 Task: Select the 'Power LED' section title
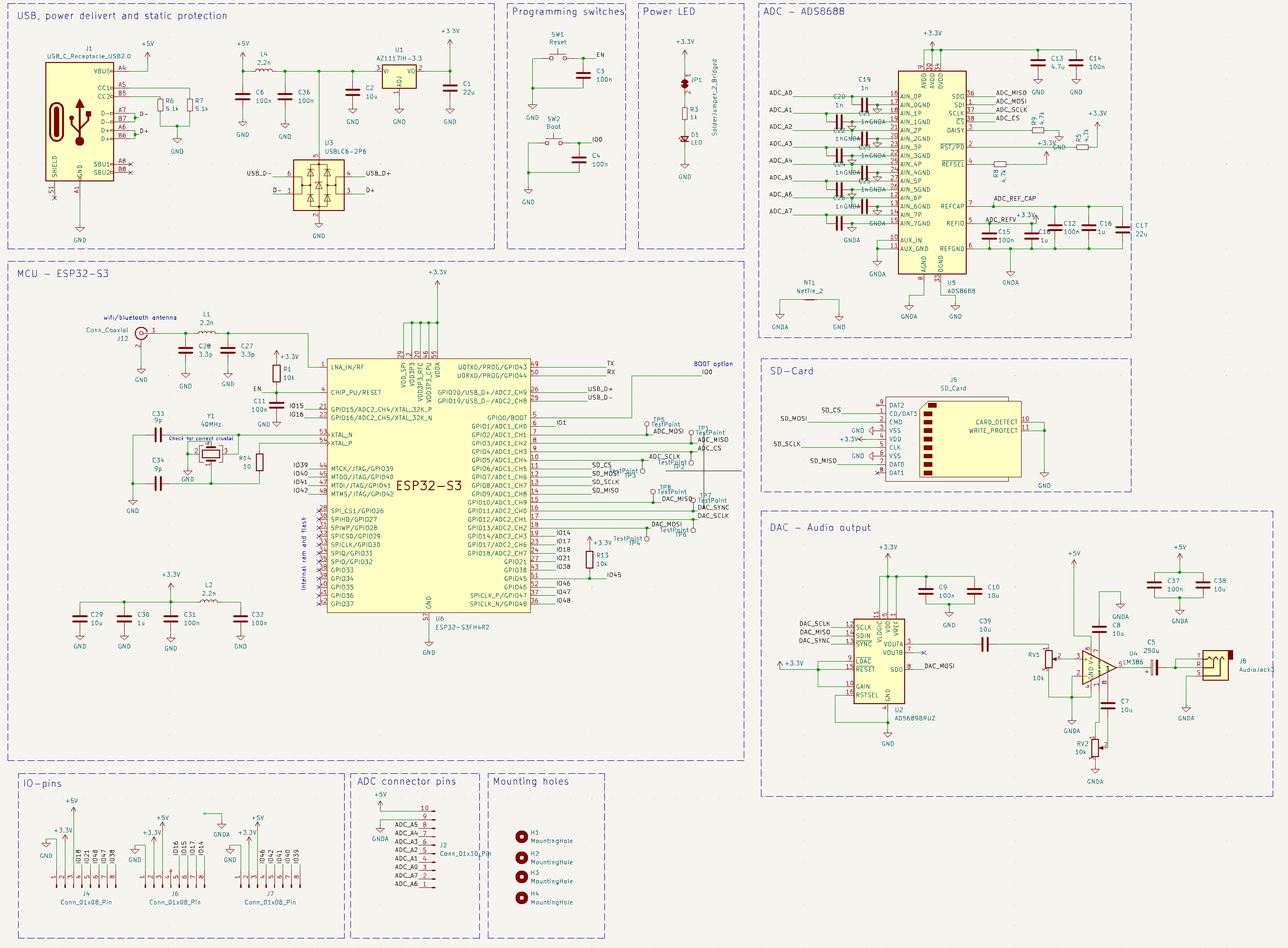pyautogui.click(x=669, y=11)
